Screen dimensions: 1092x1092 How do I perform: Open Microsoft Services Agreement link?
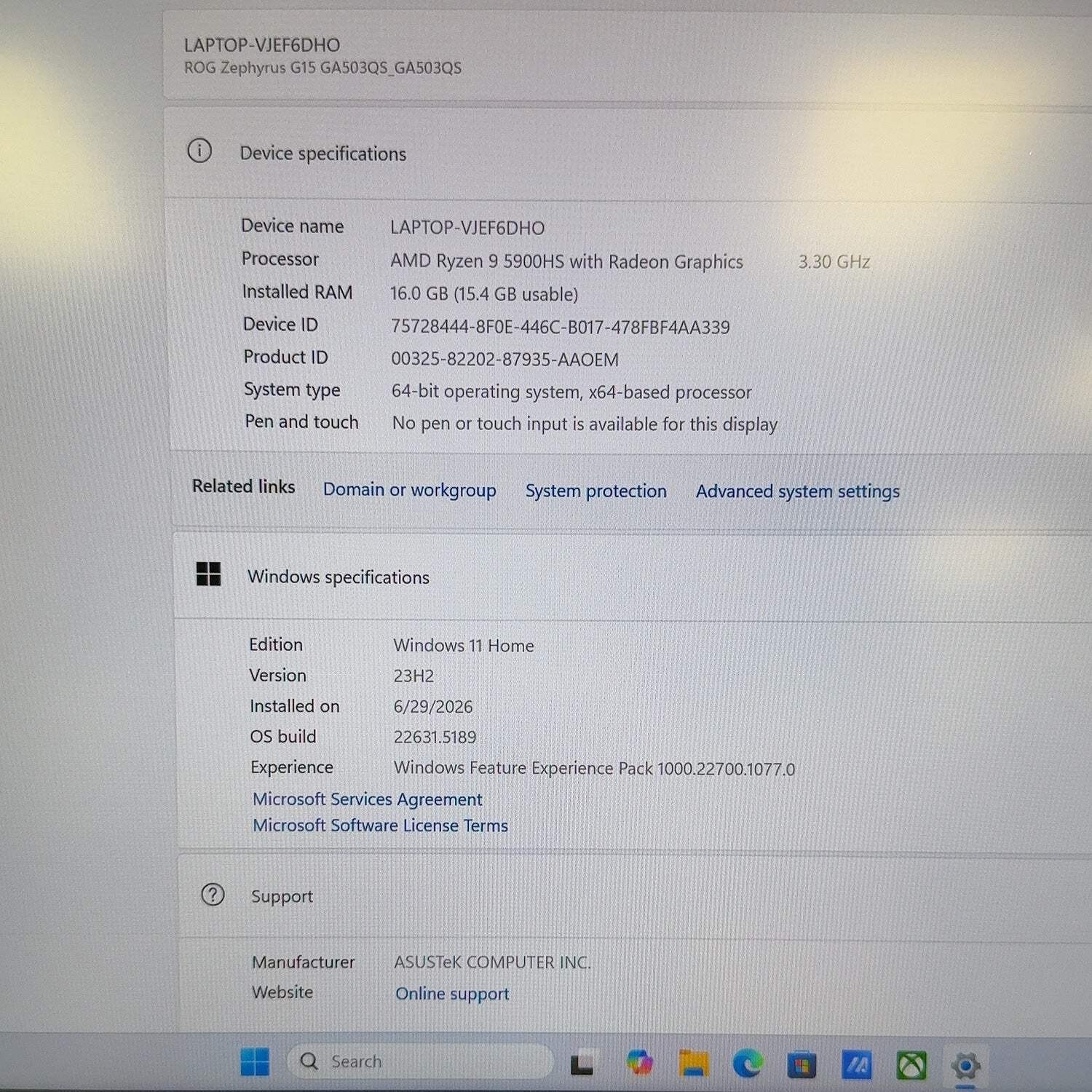click(368, 799)
